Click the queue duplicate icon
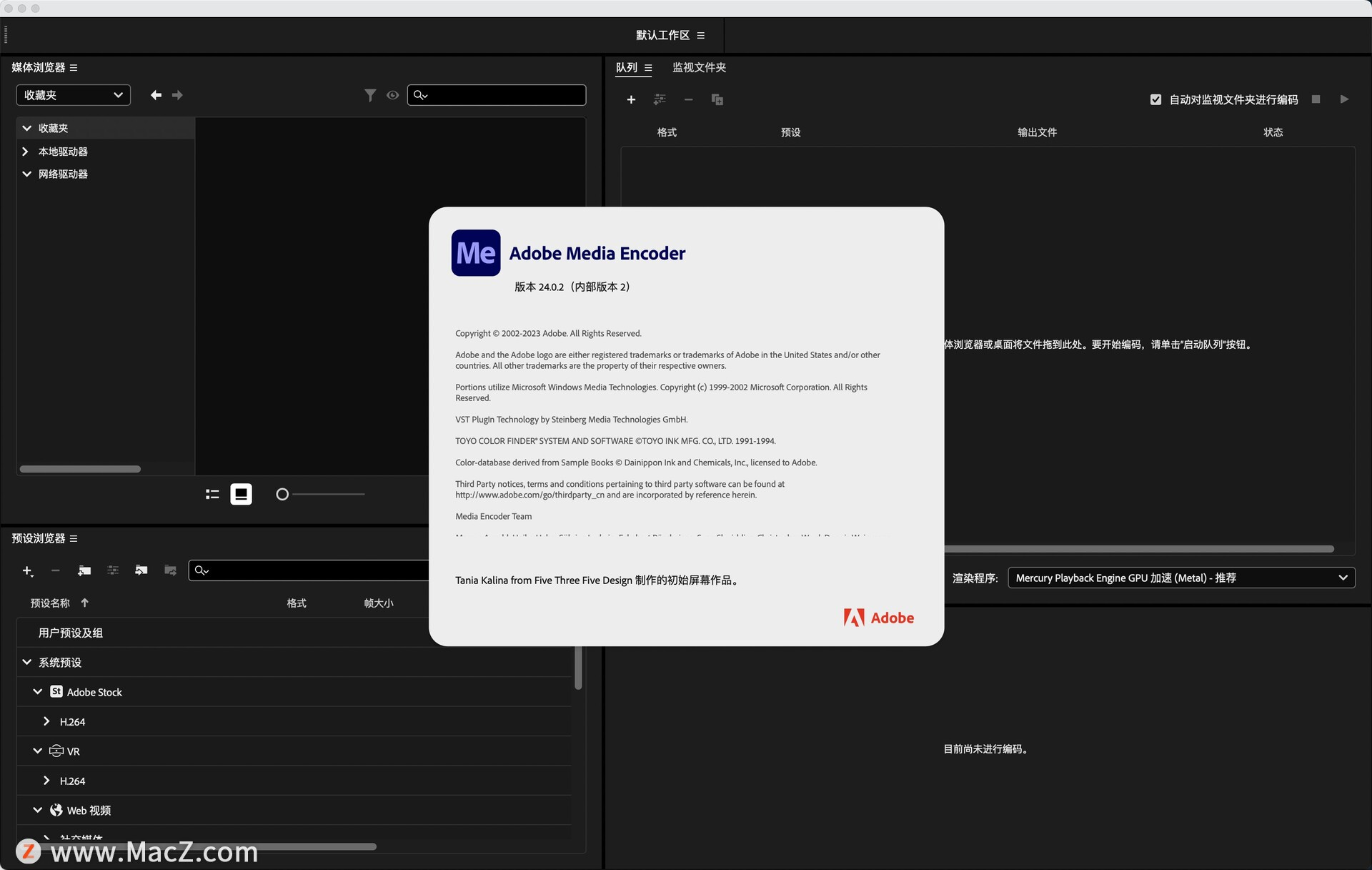Image resolution: width=1372 pixels, height=870 pixels. click(717, 99)
